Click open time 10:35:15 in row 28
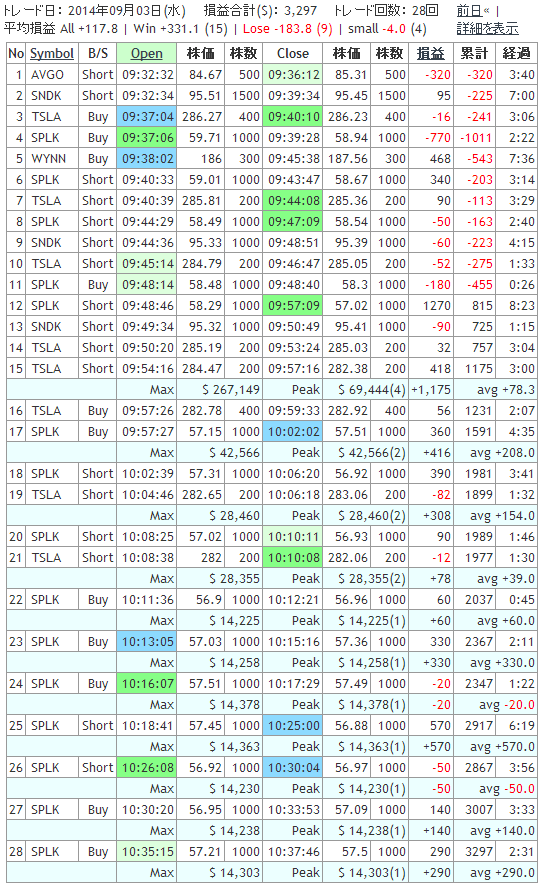This screenshot has height=887, width=543. coord(146,851)
